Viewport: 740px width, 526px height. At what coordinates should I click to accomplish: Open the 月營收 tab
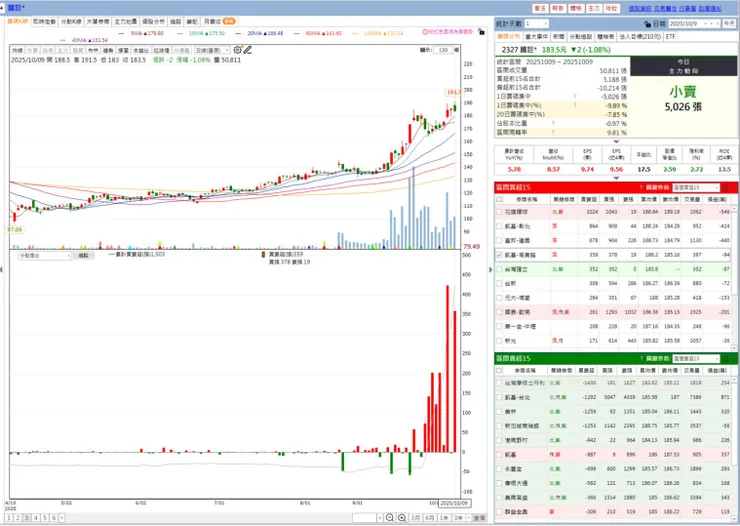pyautogui.click(x=219, y=22)
